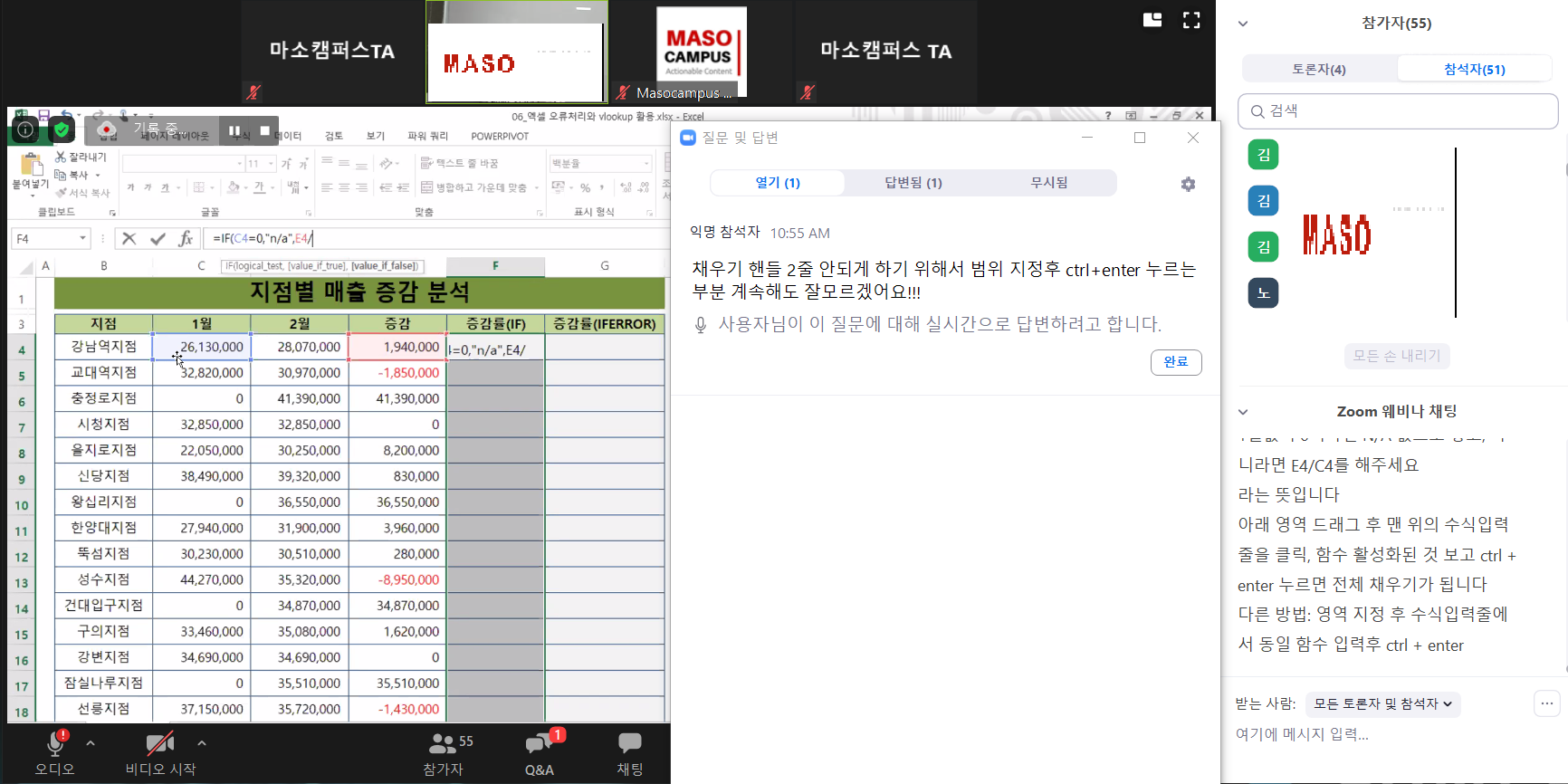Switch to the 토론자(4) panelists tab
Image resolution: width=1568 pixels, height=784 pixels.
click(x=1318, y=69)
